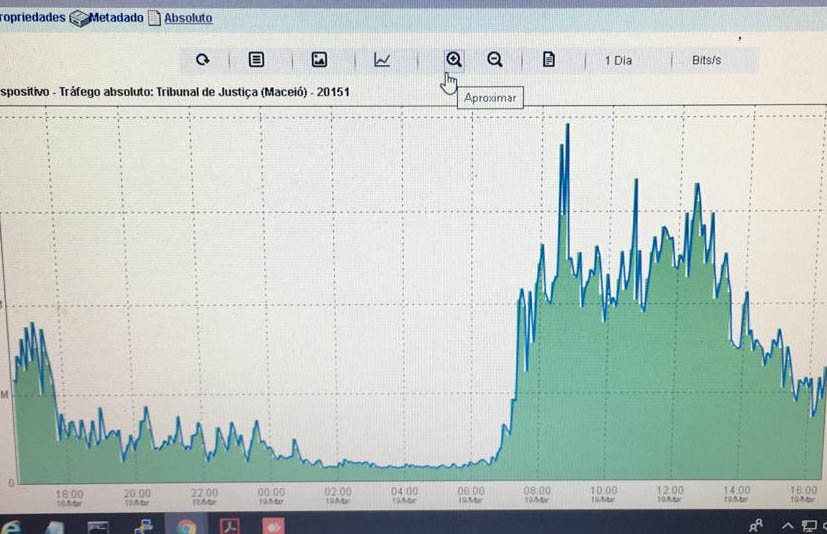Zoom out using the minus magnifier
The image size is (827, 534).
tap(494, 60)
